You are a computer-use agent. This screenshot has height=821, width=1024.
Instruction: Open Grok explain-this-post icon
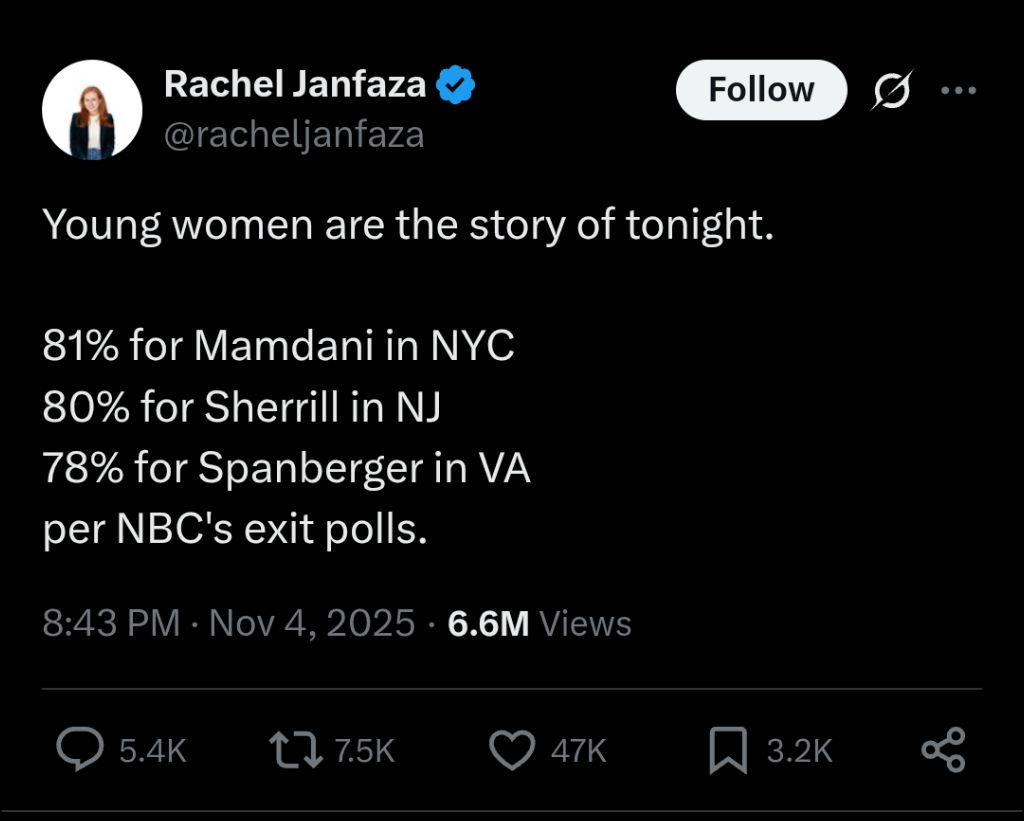pos(890,91)
